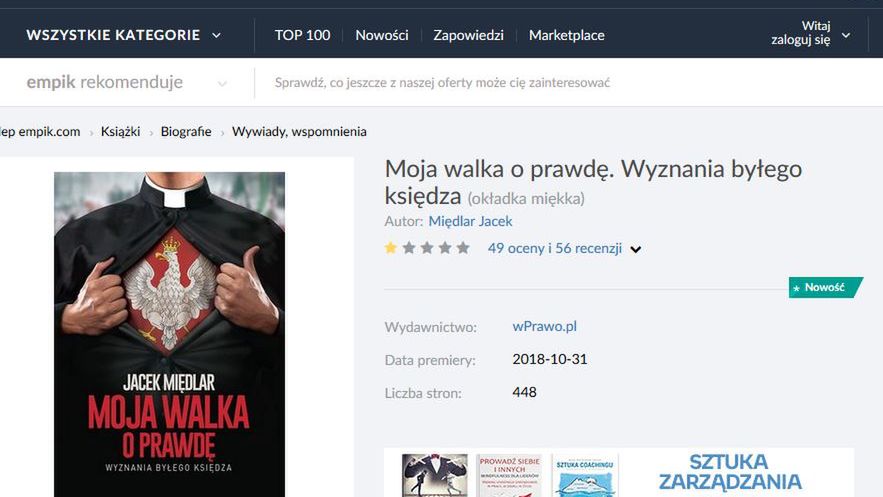The height and width of the screenshot is (497, 883).
Task: Expand the Wszystkie Kategorie dropdown
Action: tap(123, 35)
